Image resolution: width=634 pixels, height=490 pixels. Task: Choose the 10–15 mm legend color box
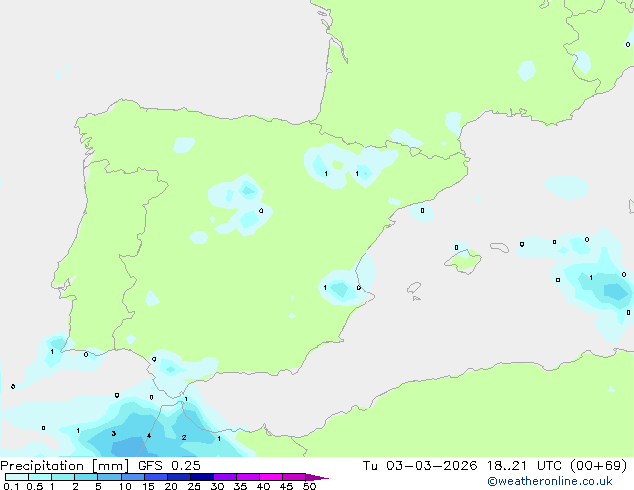[x=133, y=477]
